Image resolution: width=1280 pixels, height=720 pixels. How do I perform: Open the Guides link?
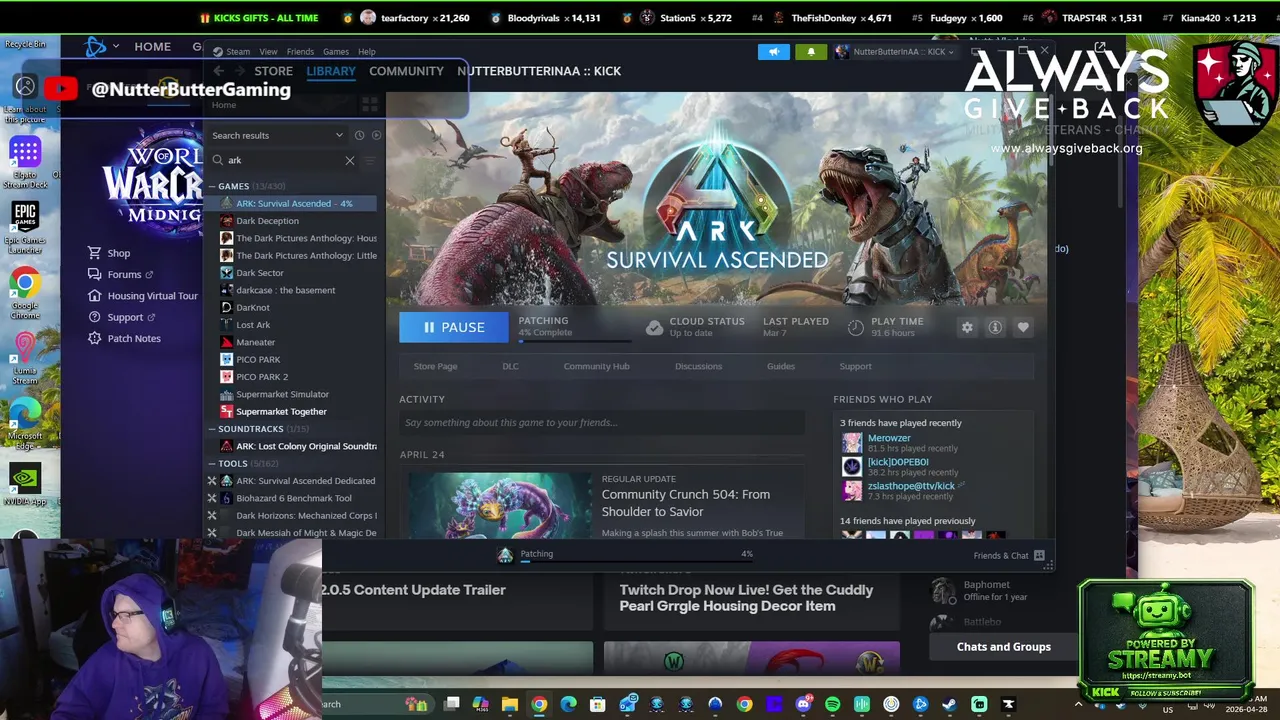[x=781, y=366]
